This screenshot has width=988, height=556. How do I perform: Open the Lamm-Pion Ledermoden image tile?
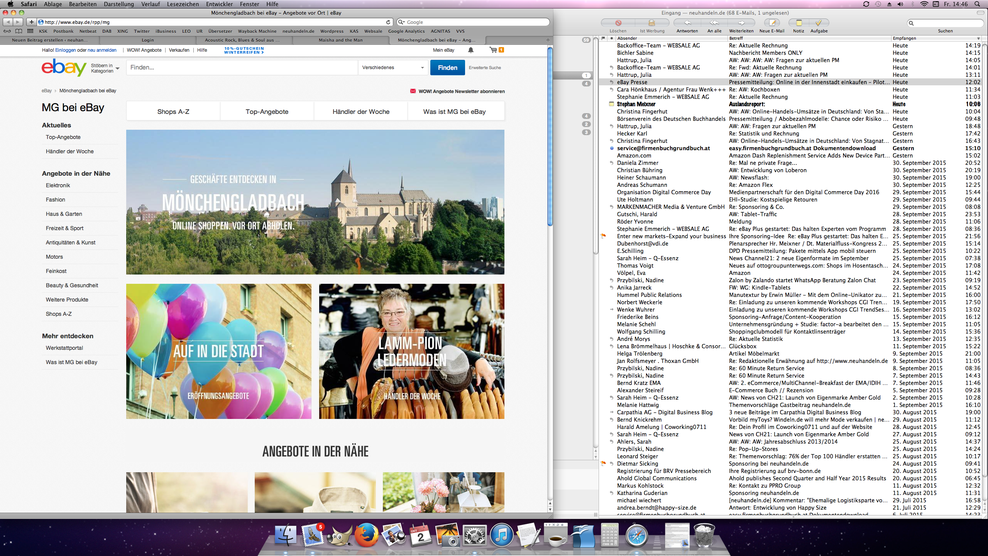click(x=411, y=351)
